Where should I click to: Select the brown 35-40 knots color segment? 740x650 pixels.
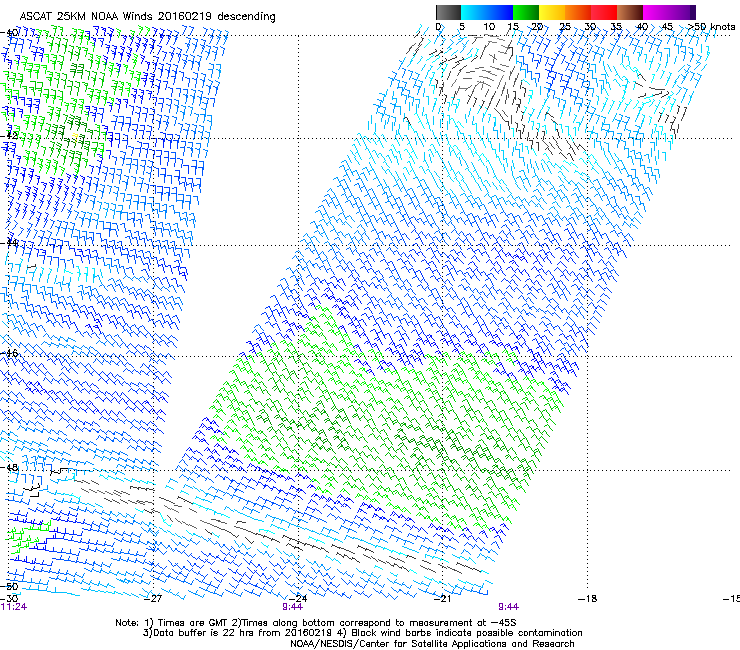click(630, 12)
